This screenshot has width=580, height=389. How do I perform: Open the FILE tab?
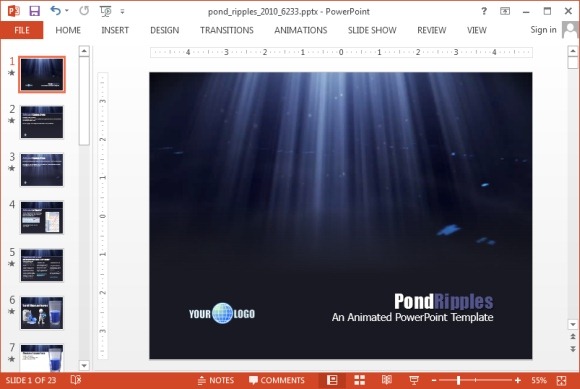[22, 30]
